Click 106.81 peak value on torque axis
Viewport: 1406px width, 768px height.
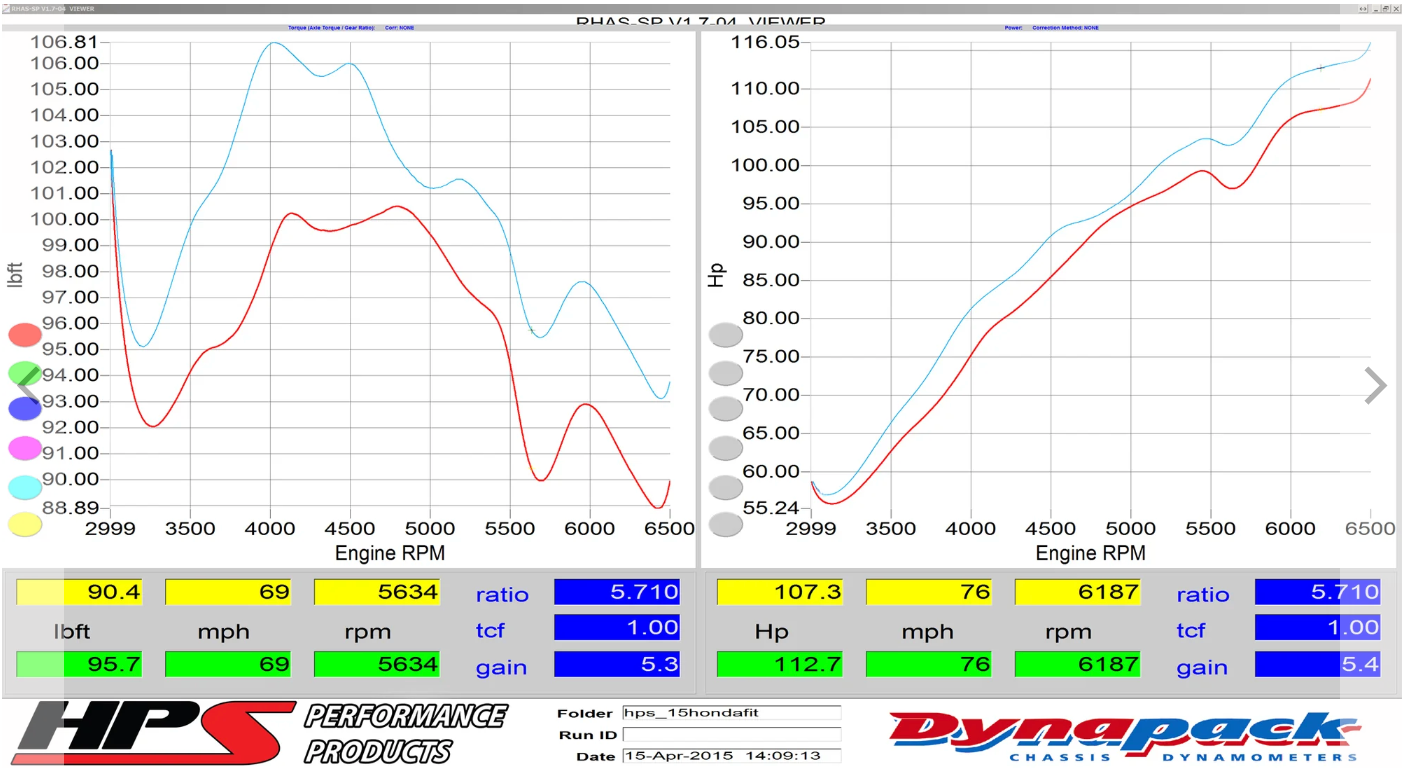[x=64, y=42]
